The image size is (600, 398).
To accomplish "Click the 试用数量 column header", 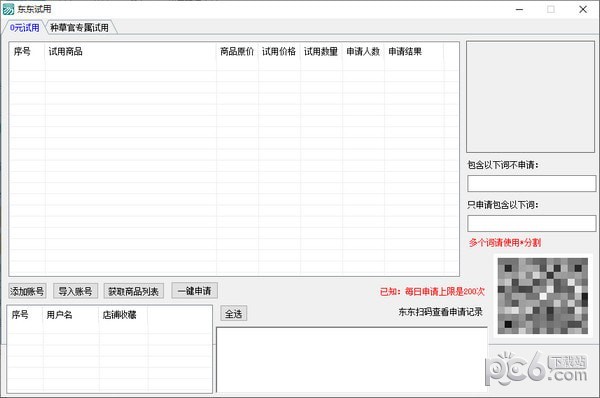I will [x=321, y=51].
